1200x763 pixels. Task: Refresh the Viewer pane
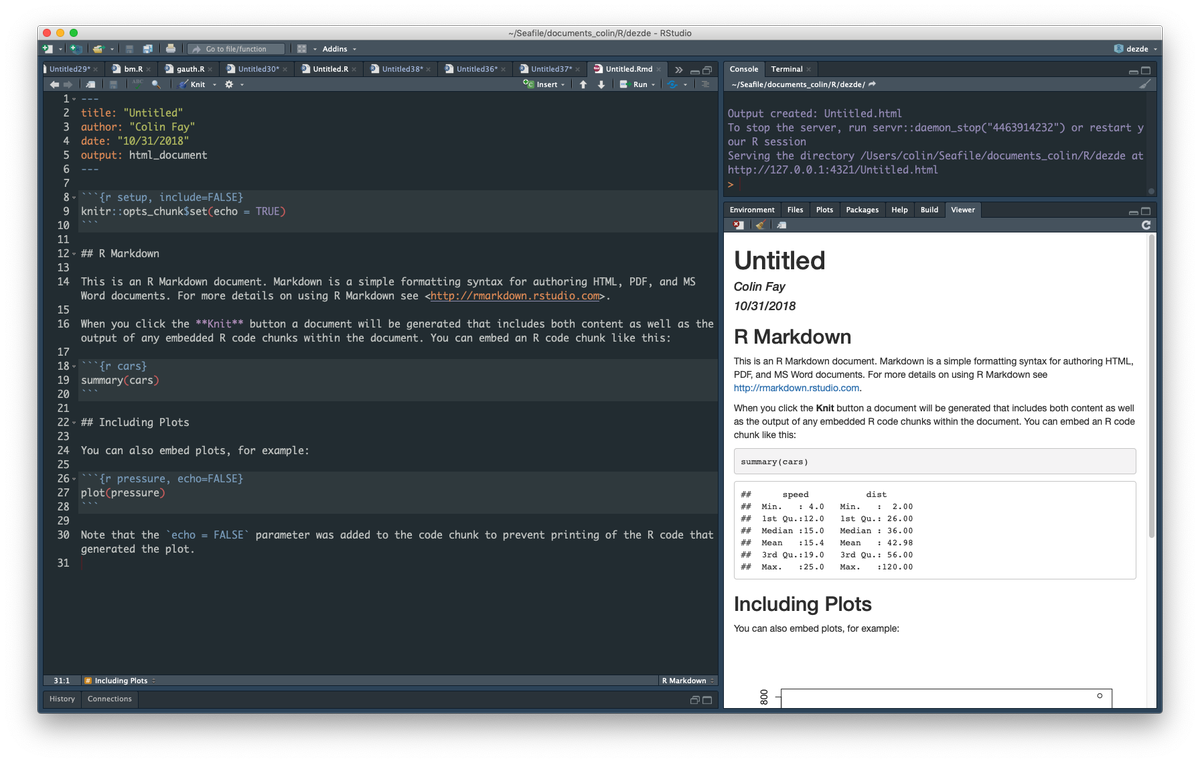pyautogui.click(x=1146, y=225)
